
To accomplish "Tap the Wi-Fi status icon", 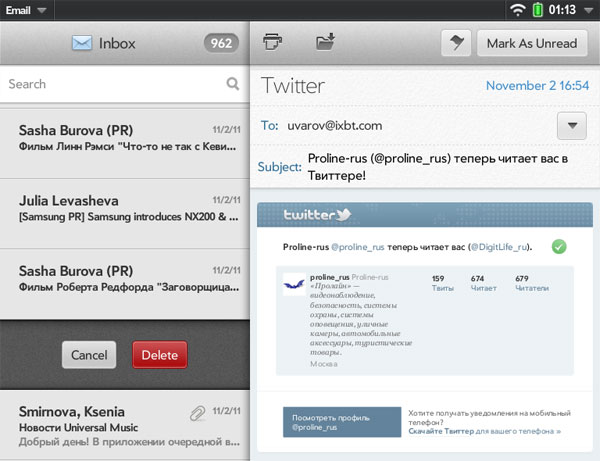I will (x=517, y=10).
